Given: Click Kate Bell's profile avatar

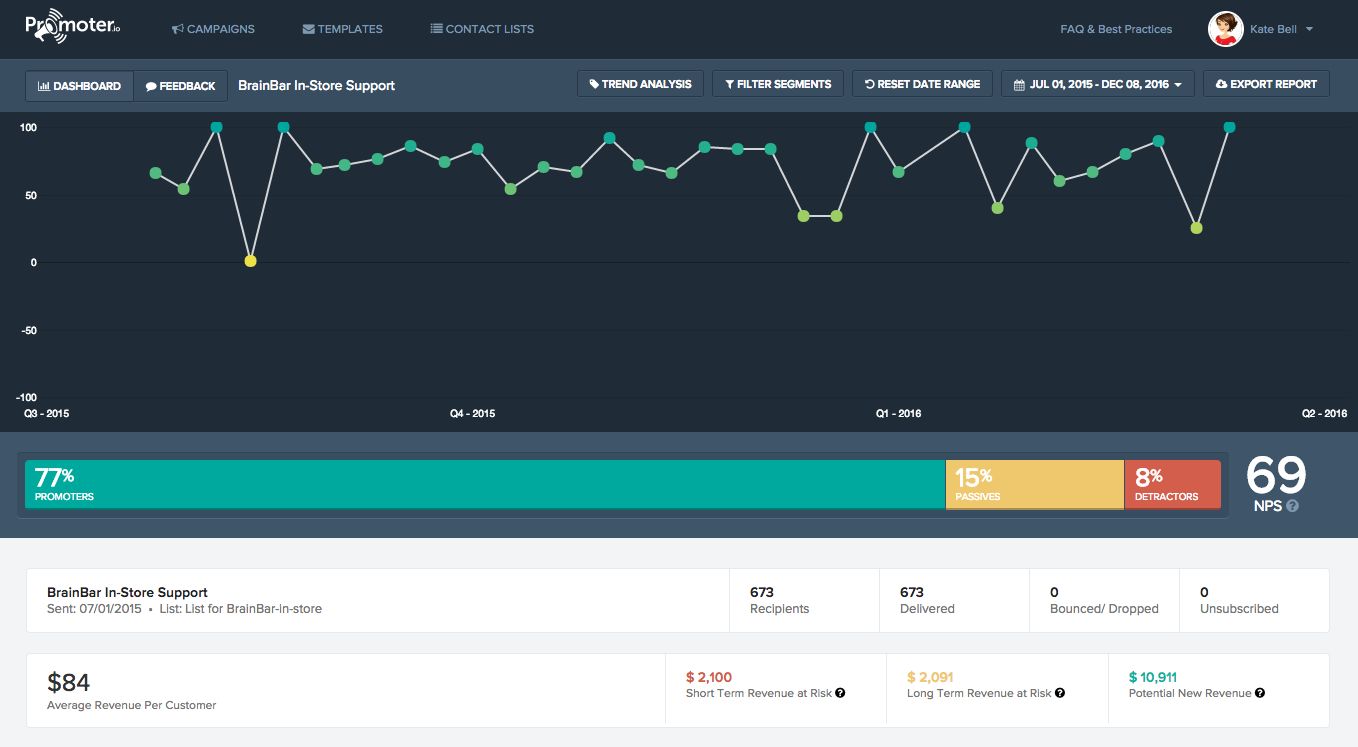Looking at the screenshot, I should click(1225, 29).
